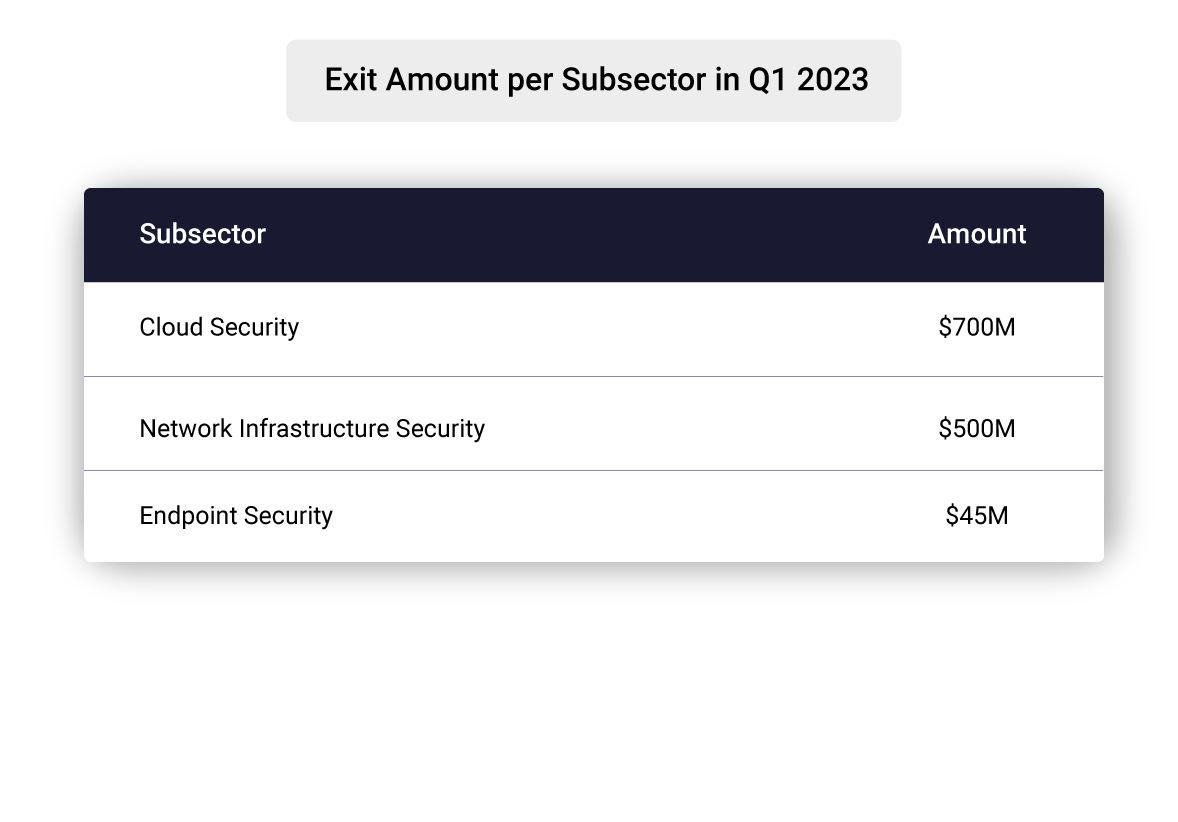This screenshot has height=822, width=1178.
Task: Click the word "Cloud" in the first row
Action: [x=168, y=327]
